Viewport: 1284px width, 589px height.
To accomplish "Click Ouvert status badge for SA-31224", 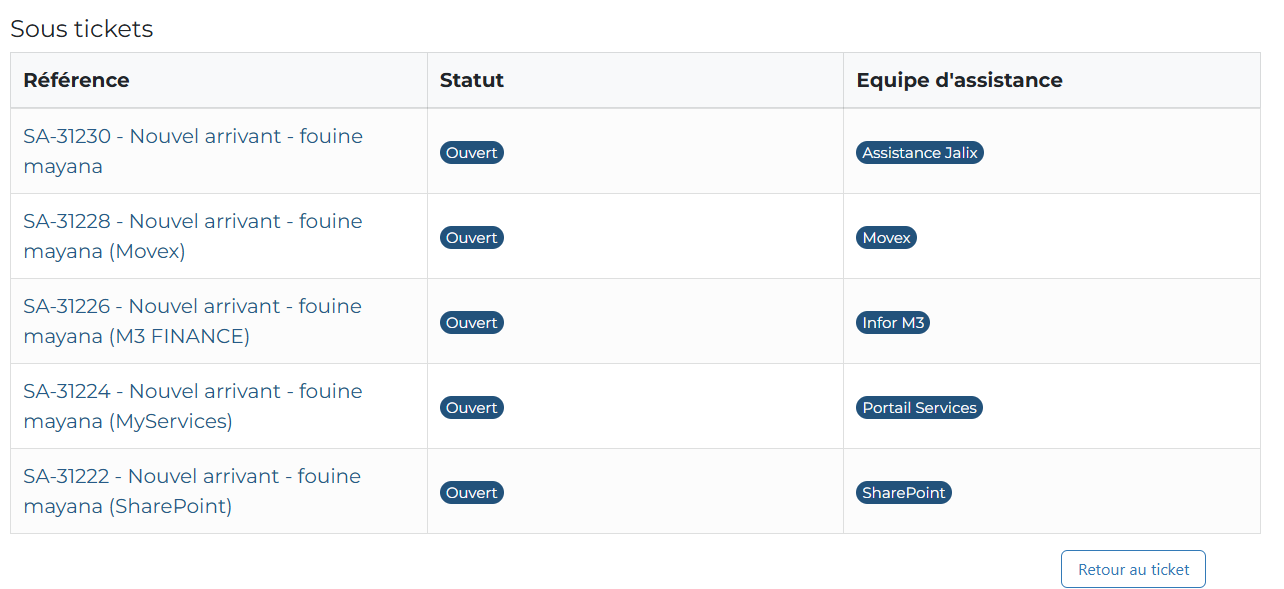I will (x=472, y=408).
